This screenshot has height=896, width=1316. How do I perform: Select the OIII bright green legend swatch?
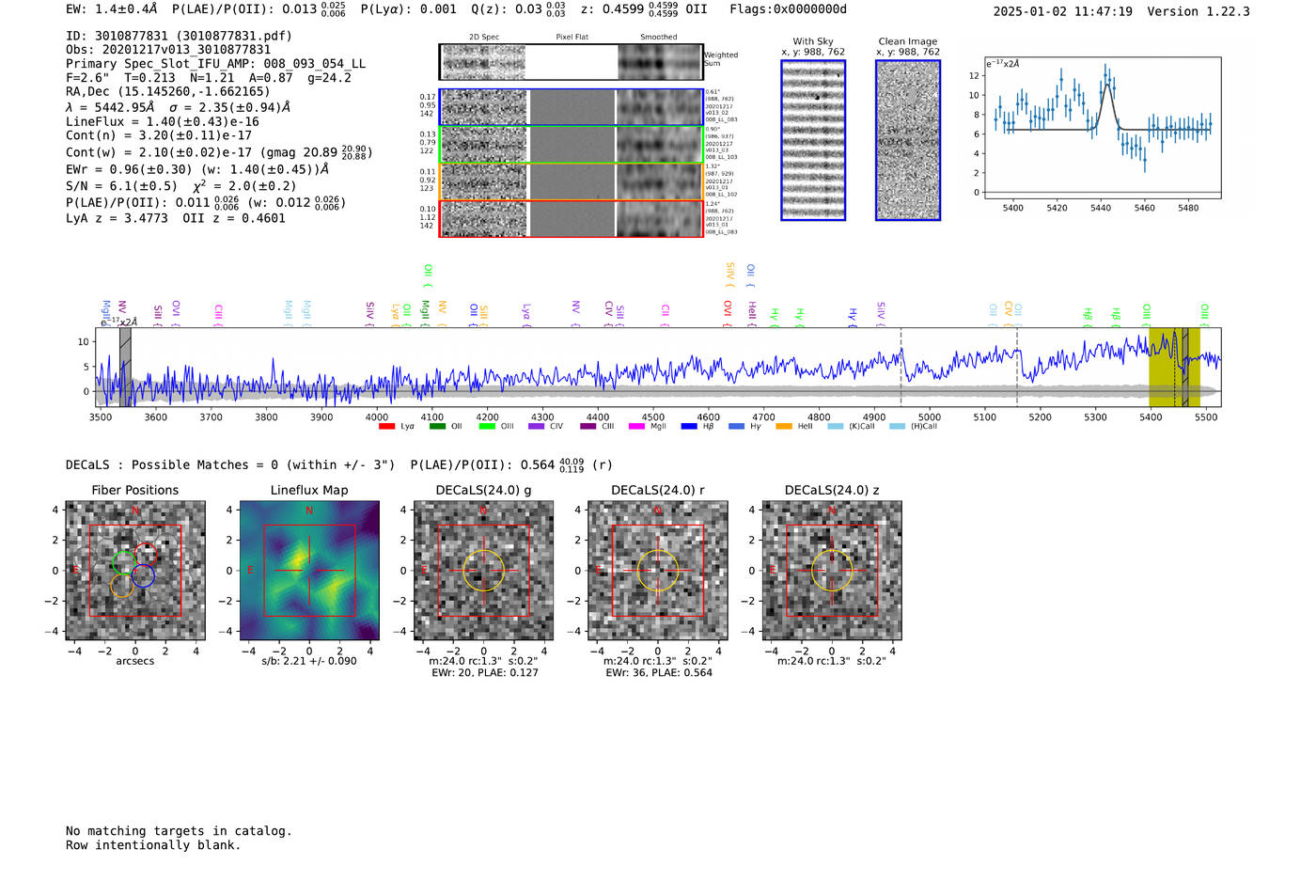click(x=487, y=427)
